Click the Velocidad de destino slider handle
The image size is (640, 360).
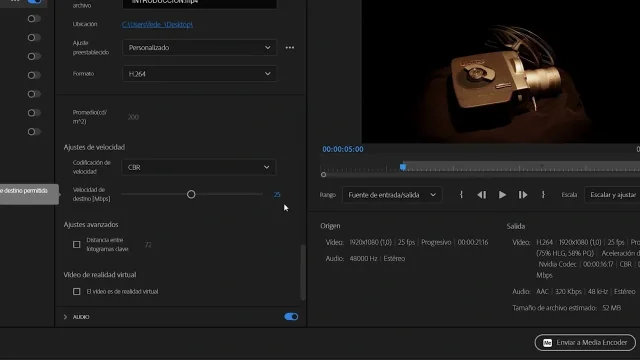coord(191,194)
